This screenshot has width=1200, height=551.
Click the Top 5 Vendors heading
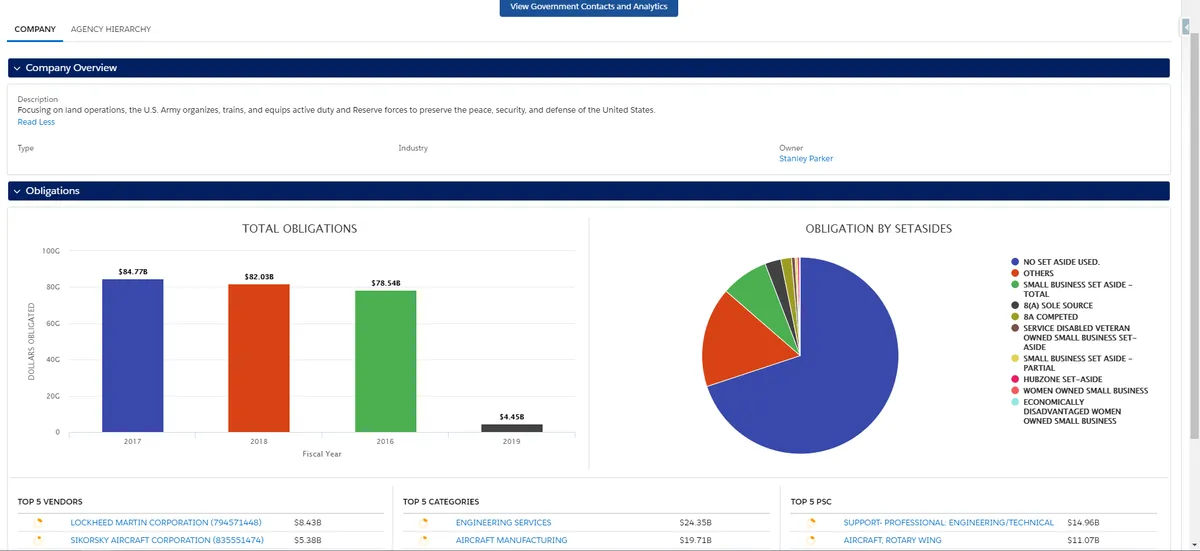coord(50,501)
